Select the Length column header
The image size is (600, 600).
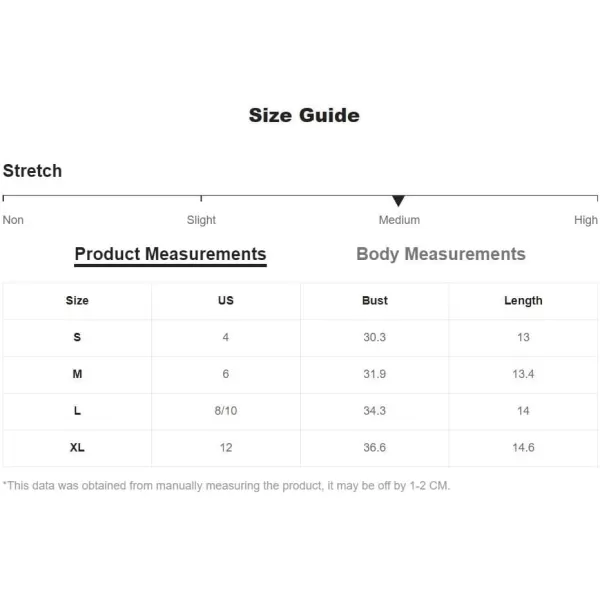pos(523,301)
